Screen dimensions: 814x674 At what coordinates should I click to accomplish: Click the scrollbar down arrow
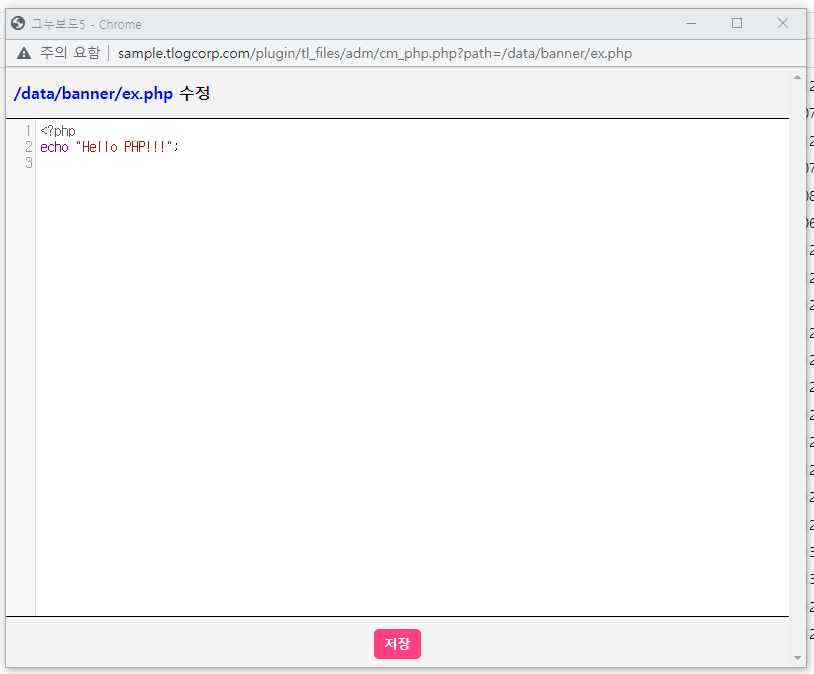[797, 657]
